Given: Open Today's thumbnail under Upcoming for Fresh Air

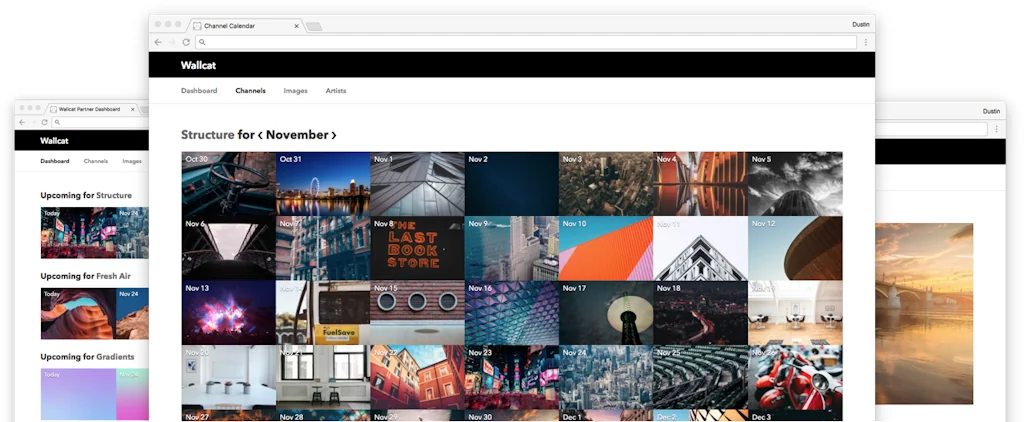Looking at the screenshot, I should pos(77,313).
